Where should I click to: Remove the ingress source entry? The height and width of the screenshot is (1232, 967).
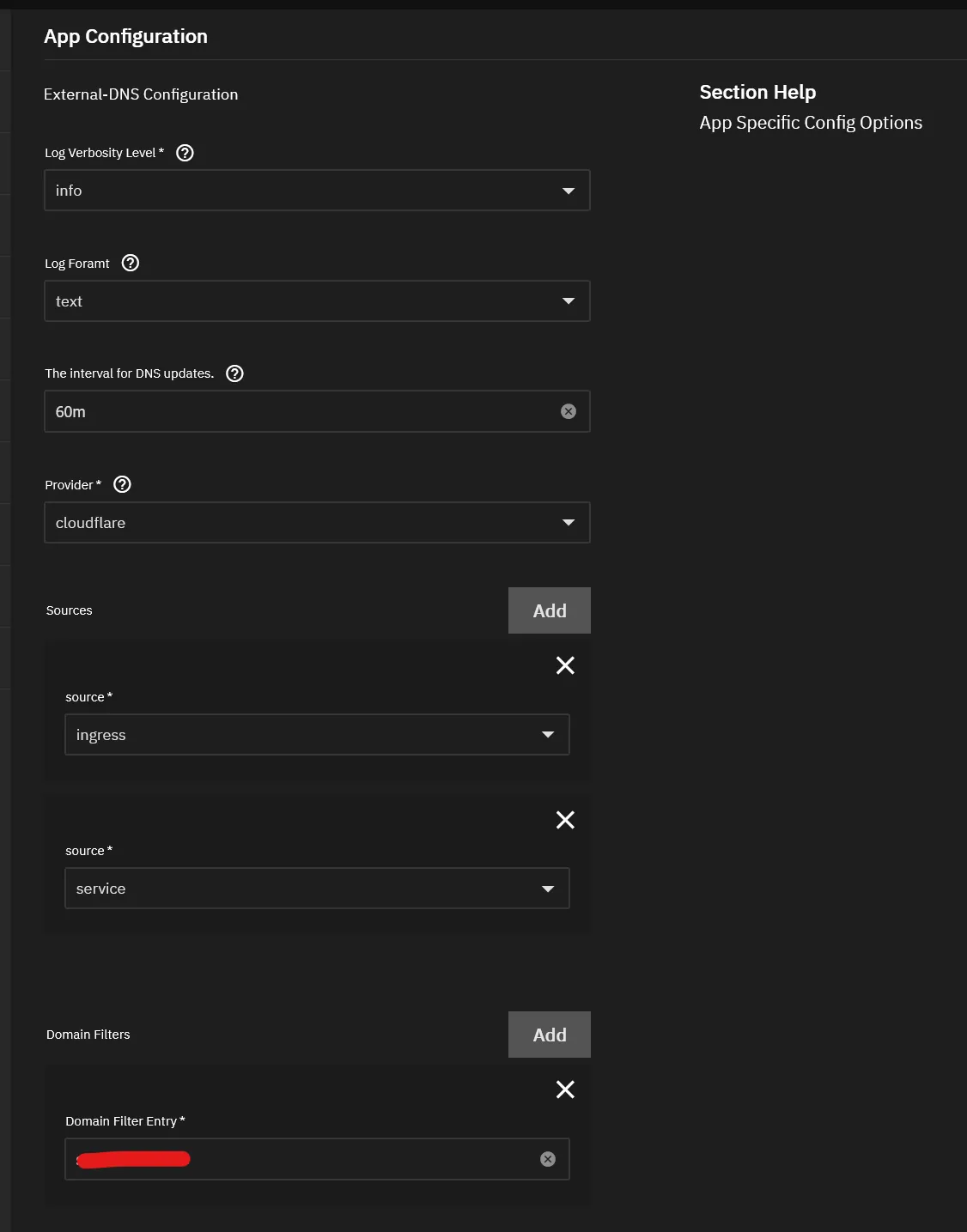pyautogui.click(x=565, y=665)
